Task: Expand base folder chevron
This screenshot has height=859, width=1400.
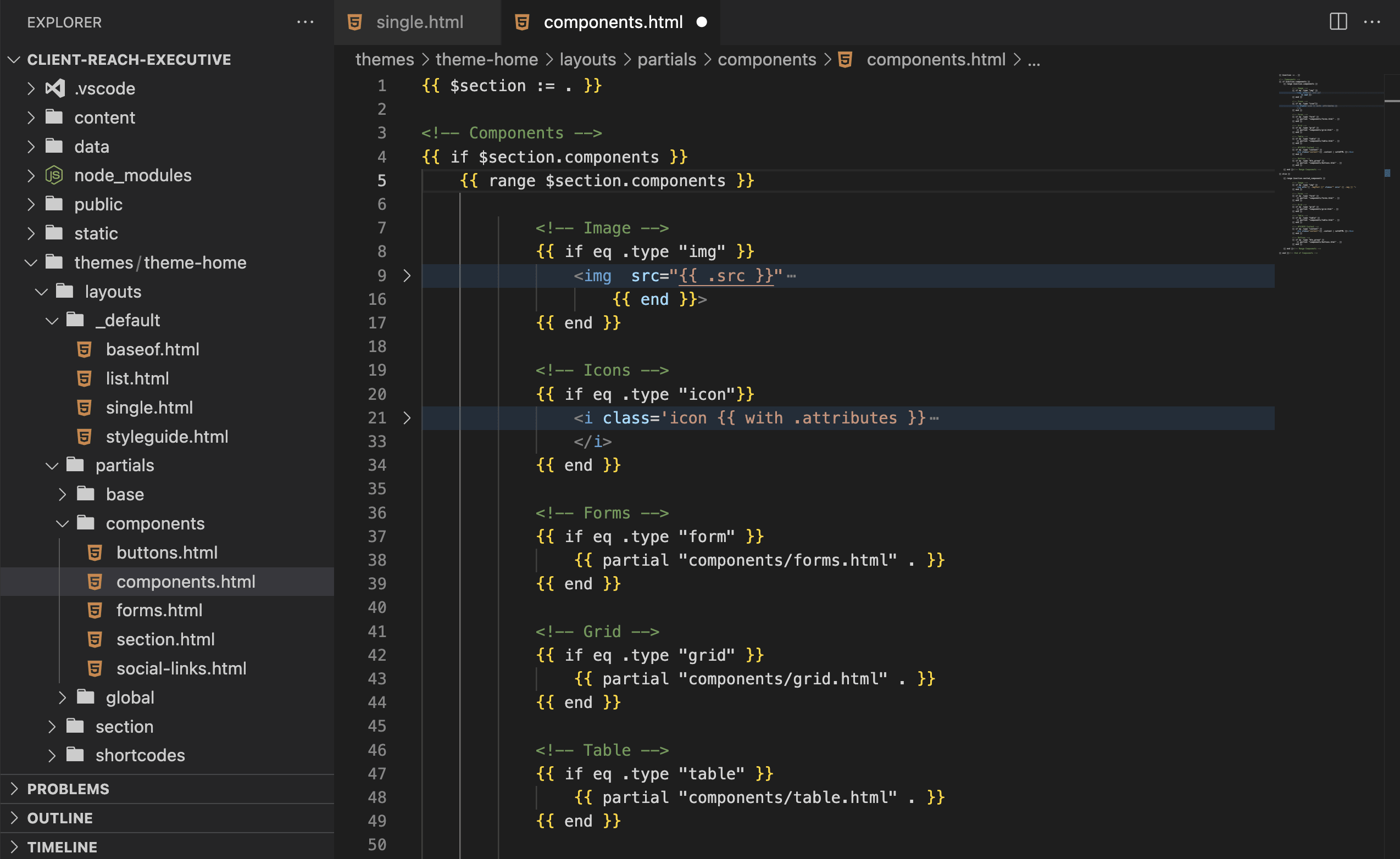Action: click(63, 494)
